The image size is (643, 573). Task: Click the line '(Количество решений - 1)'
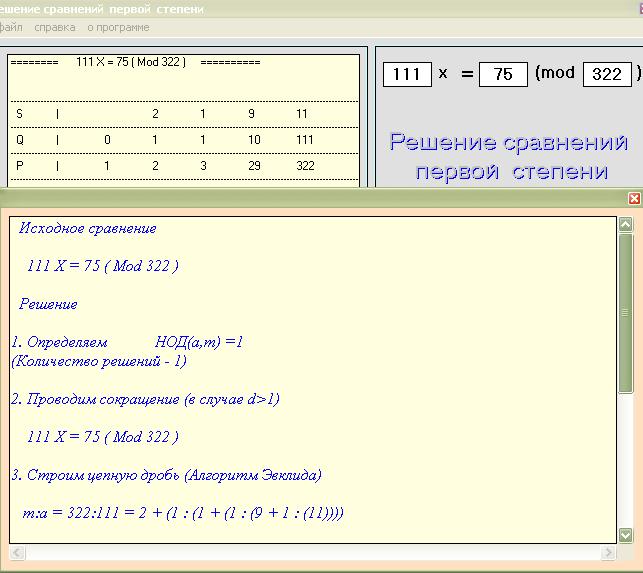coord(99,361)
